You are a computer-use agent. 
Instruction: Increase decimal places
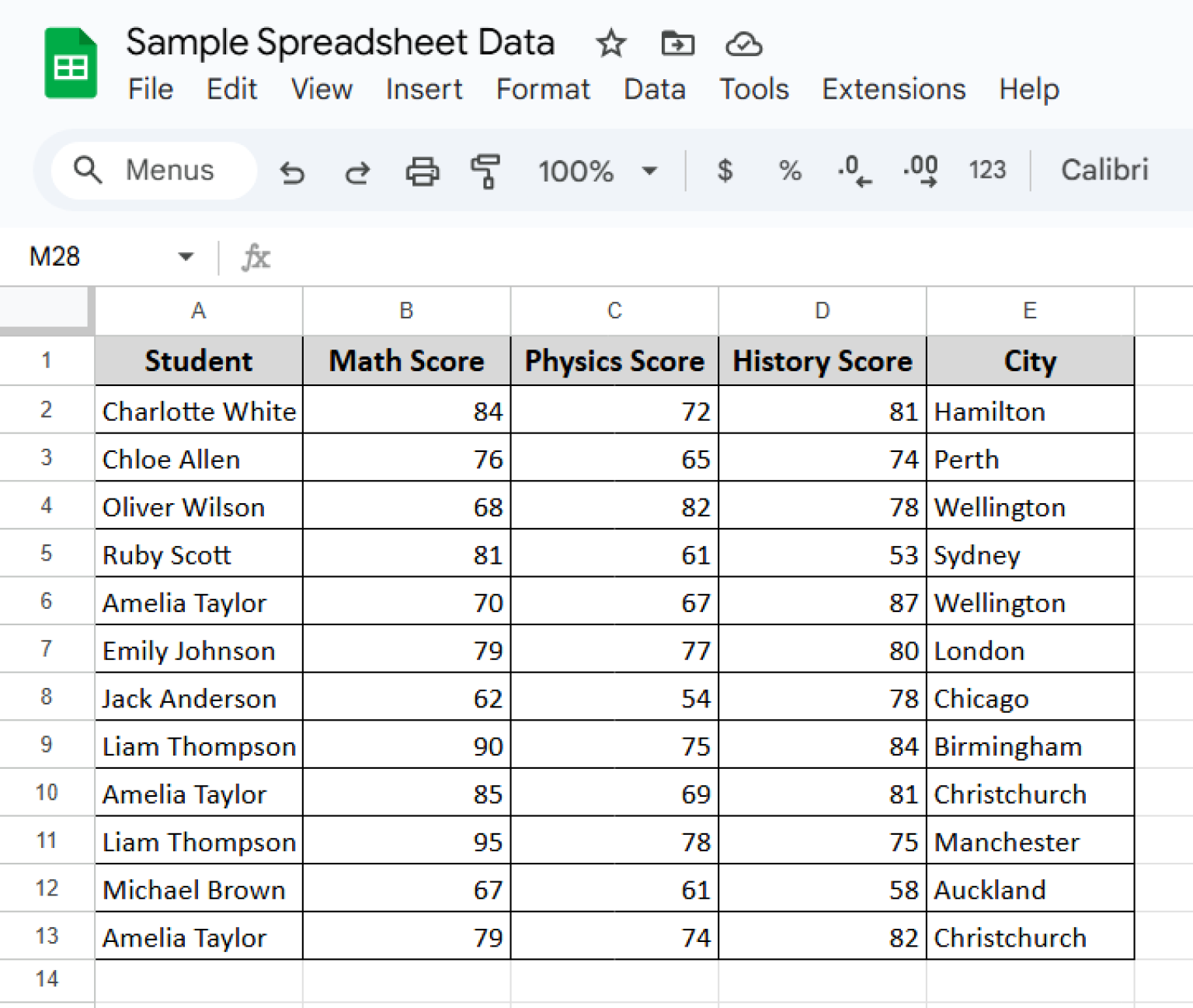coord(920,171)
